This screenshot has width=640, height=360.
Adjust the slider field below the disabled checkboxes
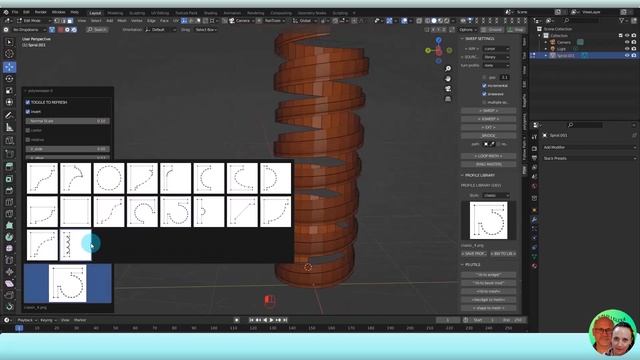click(x=68, y=149)
